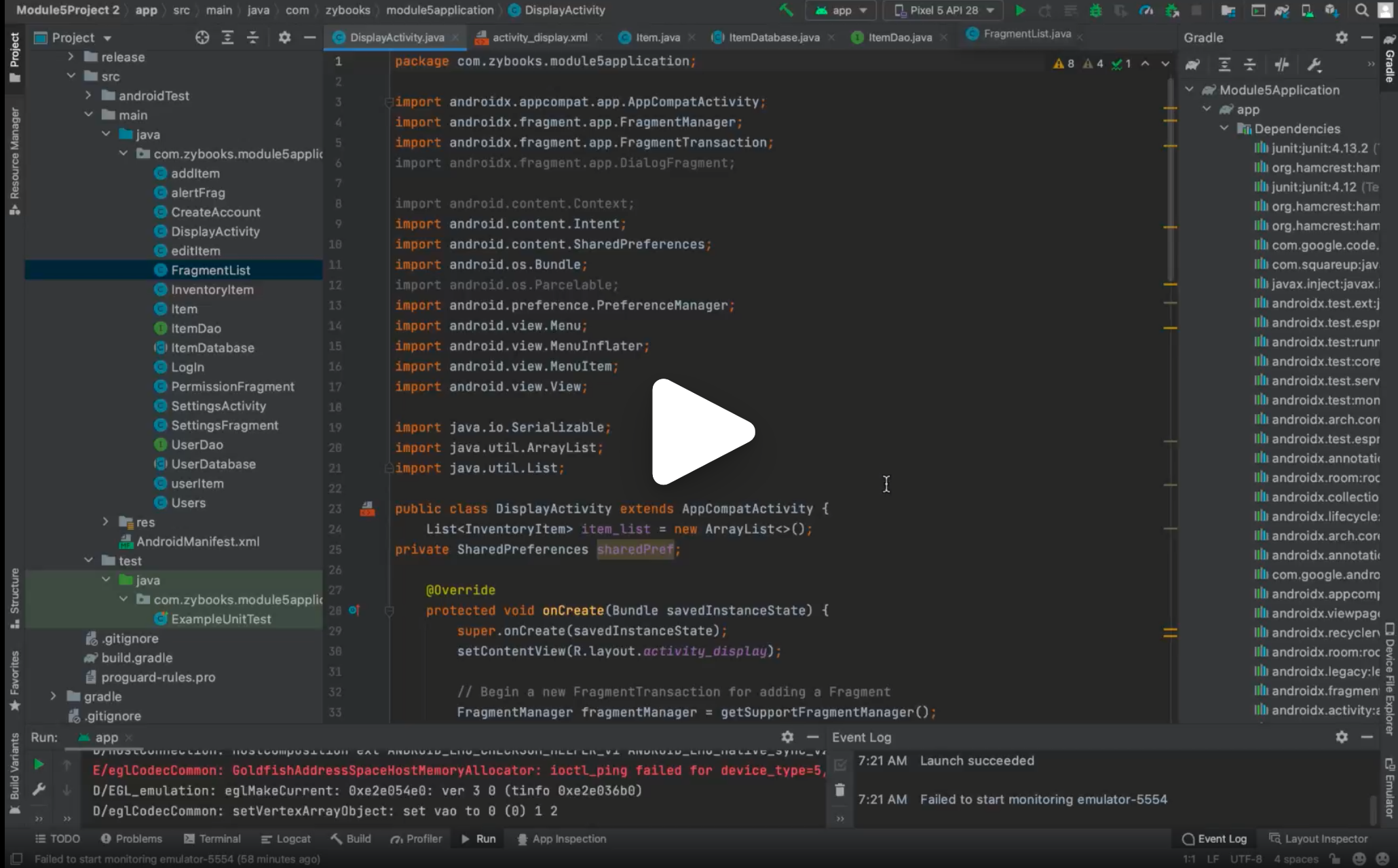Viewport: 1398px width, 868px height.
Task: Open the Event Log settings gear
Action: (1342, 737)
